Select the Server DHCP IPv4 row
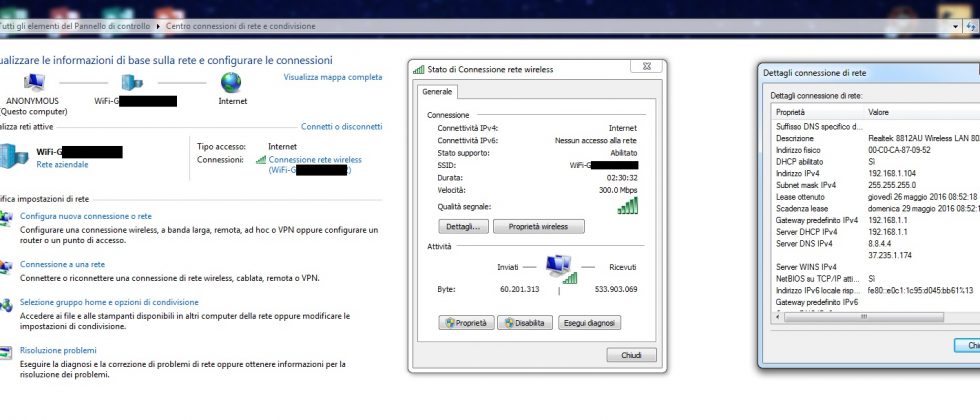This screenshot has height=420, width=980. point(876,232)
